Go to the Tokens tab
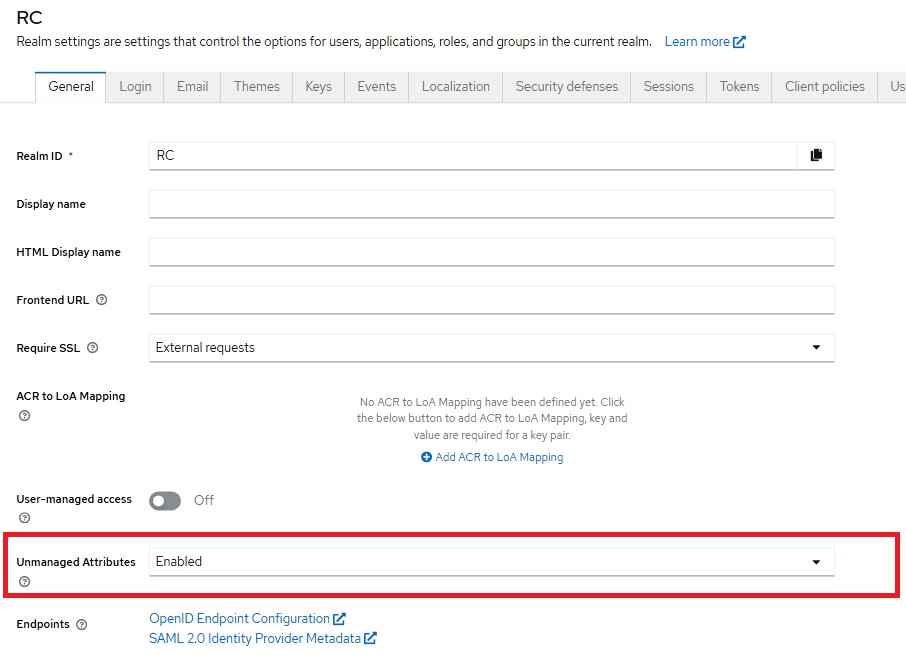Viewport: 906px width, 655px height. coord(739,86)
